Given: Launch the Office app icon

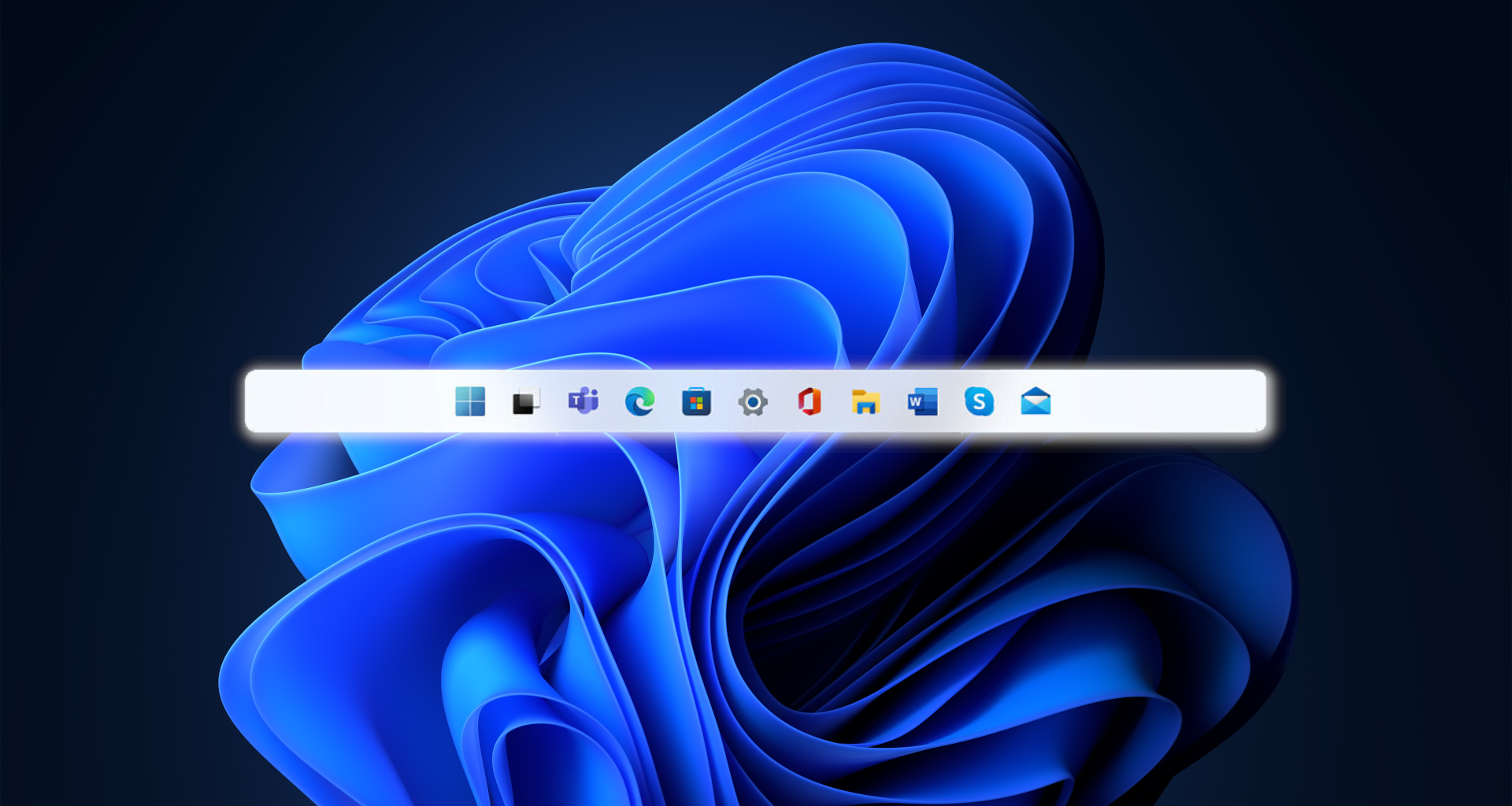Looking at the screenshot, I should pos(810,401).
